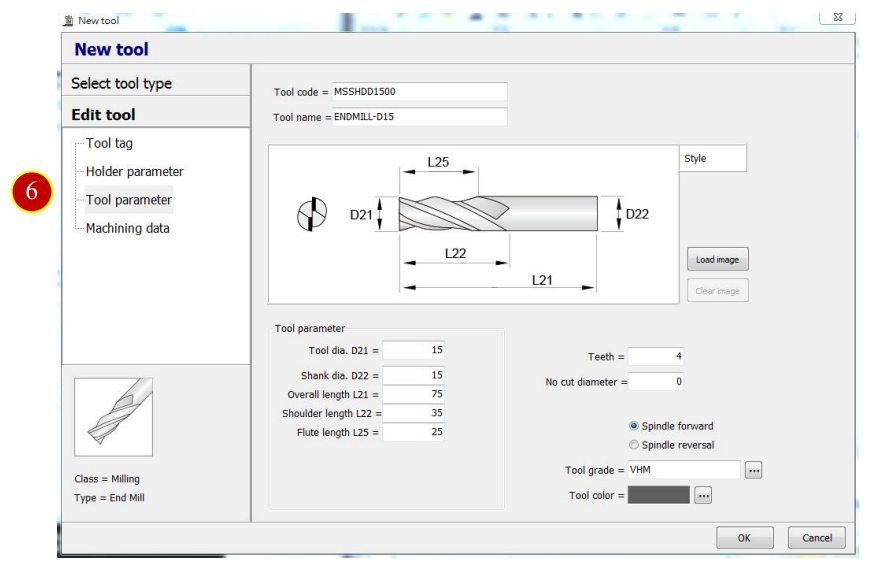Click the Shoulder length L22 field

click(x=413, y=413)
